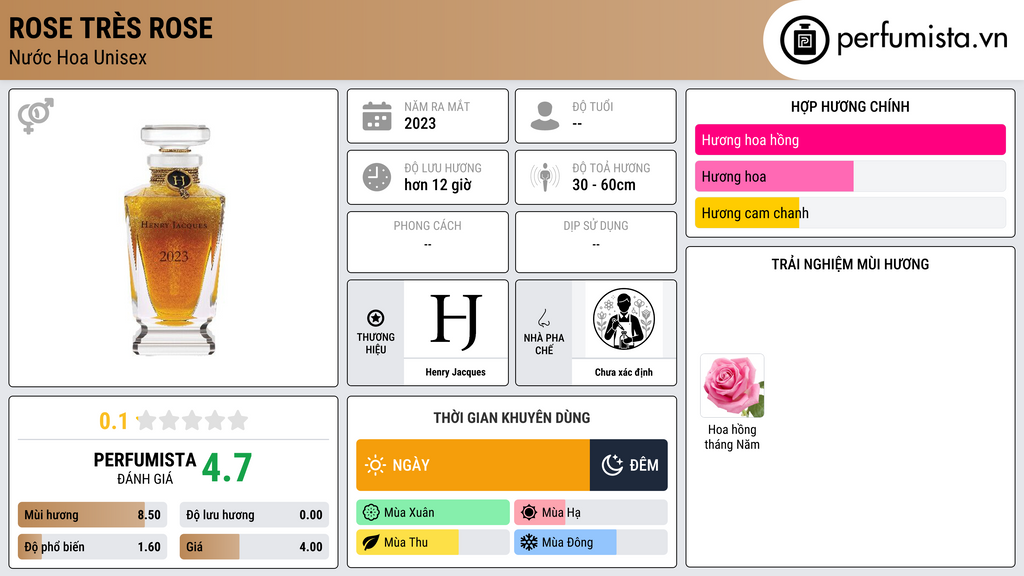The height and width of the screenshot is (576, 1024).
Task: Click the PERFUMISTA ĐÁNH GIÁ label
Action: [x=145, y=468]
